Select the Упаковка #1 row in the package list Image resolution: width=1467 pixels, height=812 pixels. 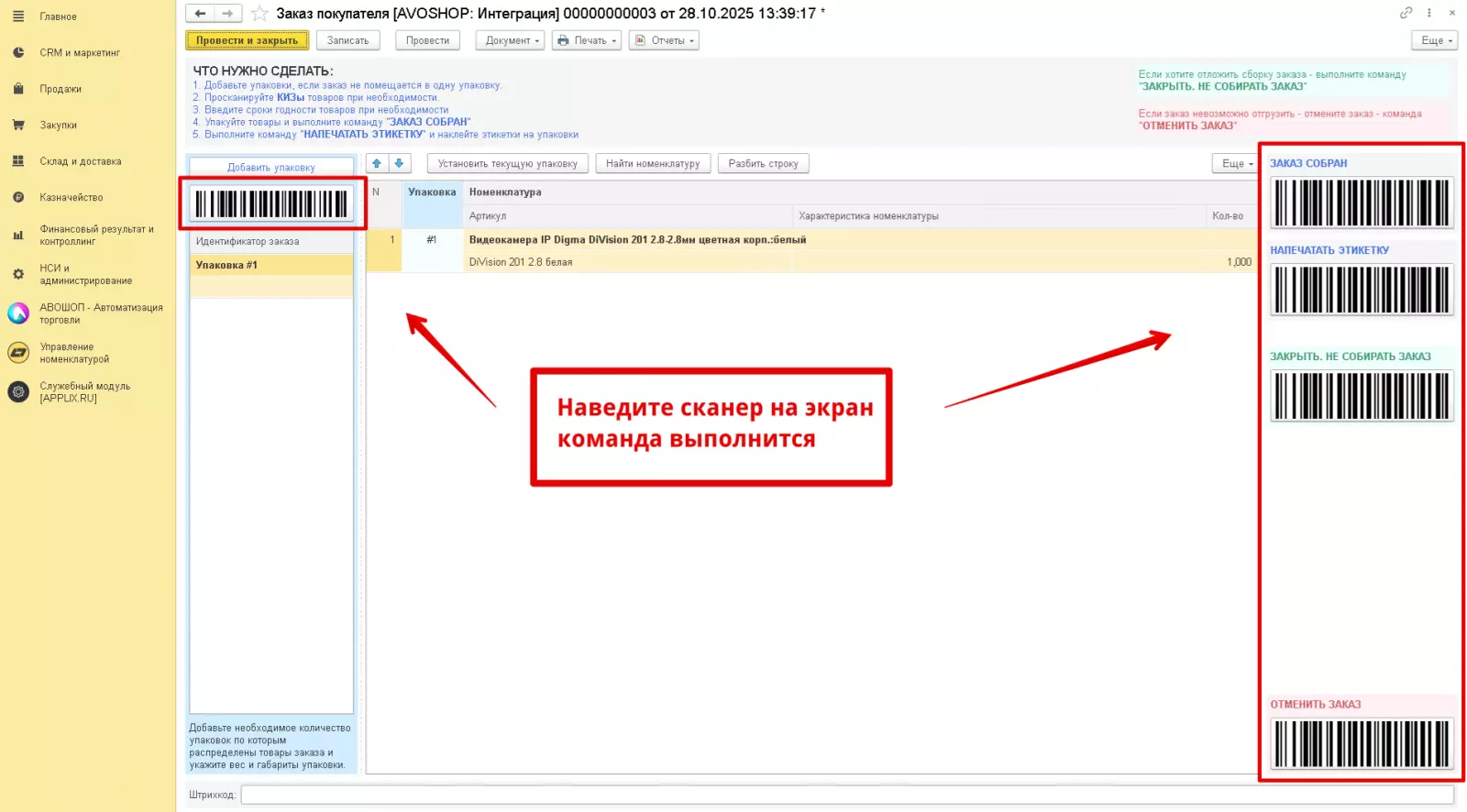(270, 265)
